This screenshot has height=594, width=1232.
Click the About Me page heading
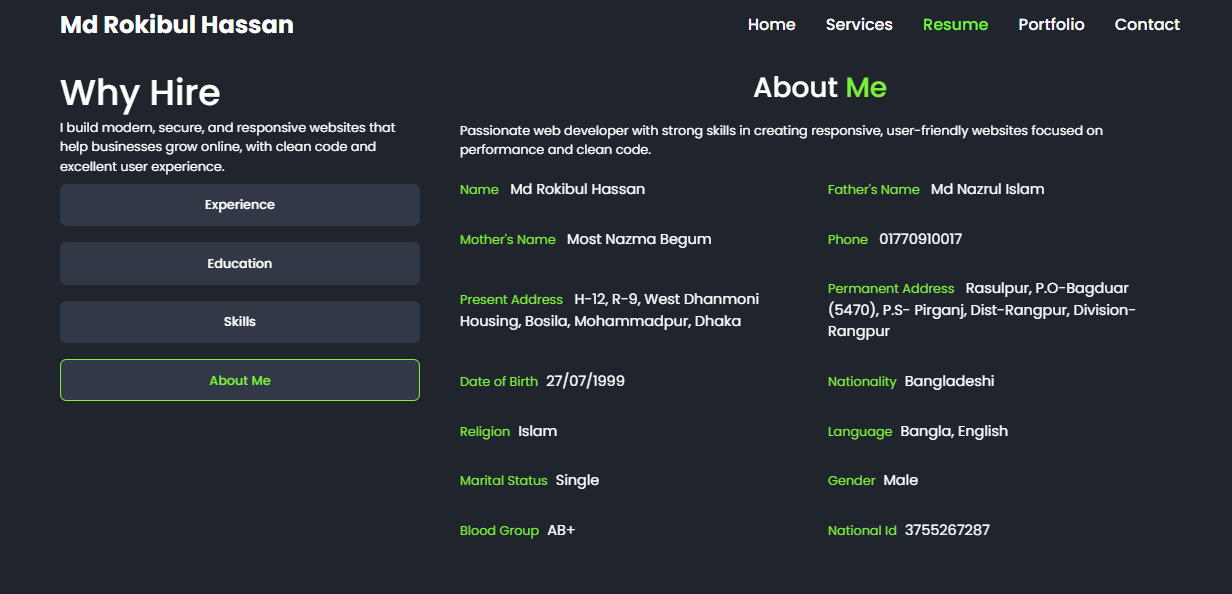820,88
